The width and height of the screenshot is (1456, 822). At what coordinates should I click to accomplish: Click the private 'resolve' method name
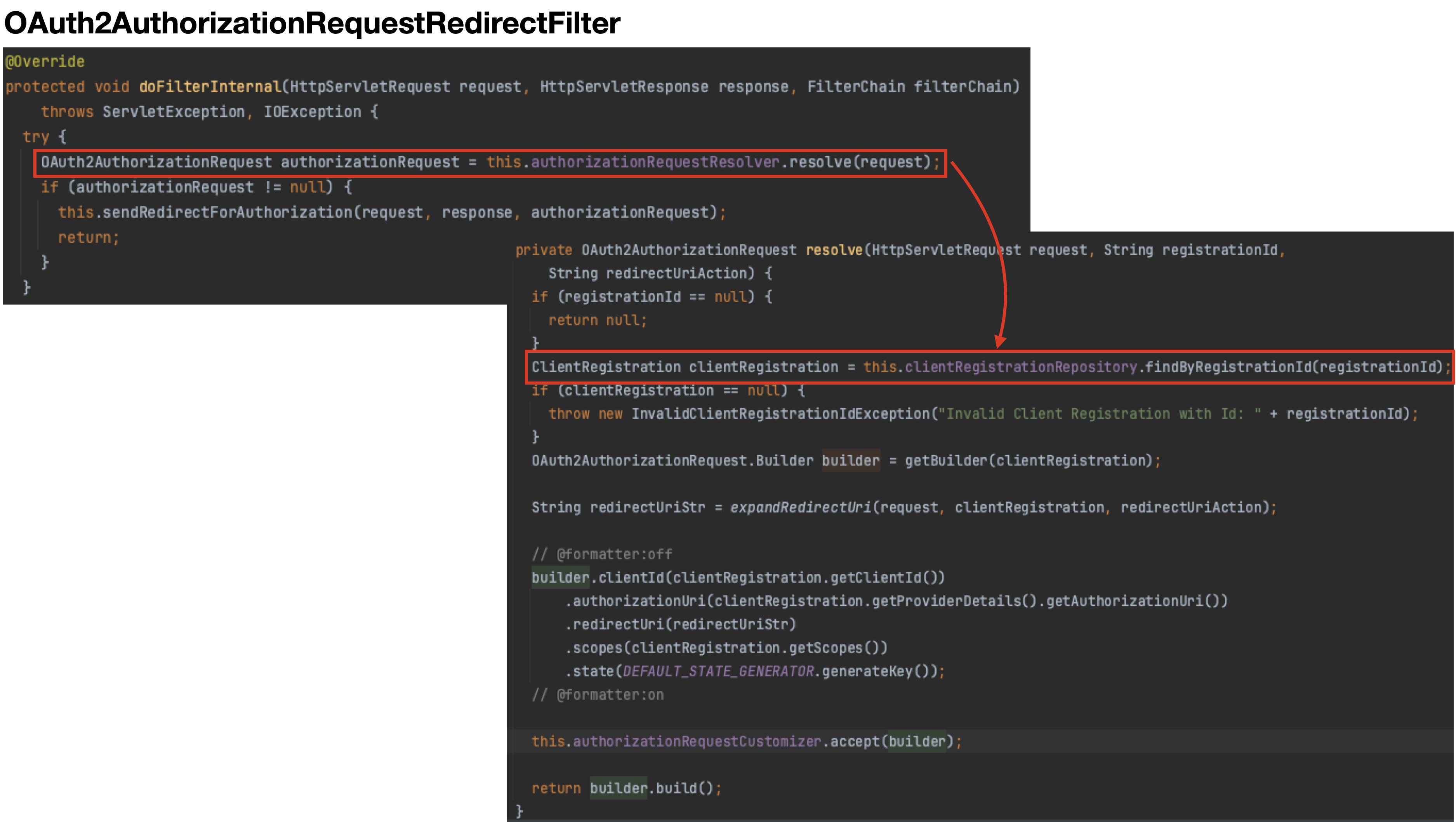(x=834, y=250)
